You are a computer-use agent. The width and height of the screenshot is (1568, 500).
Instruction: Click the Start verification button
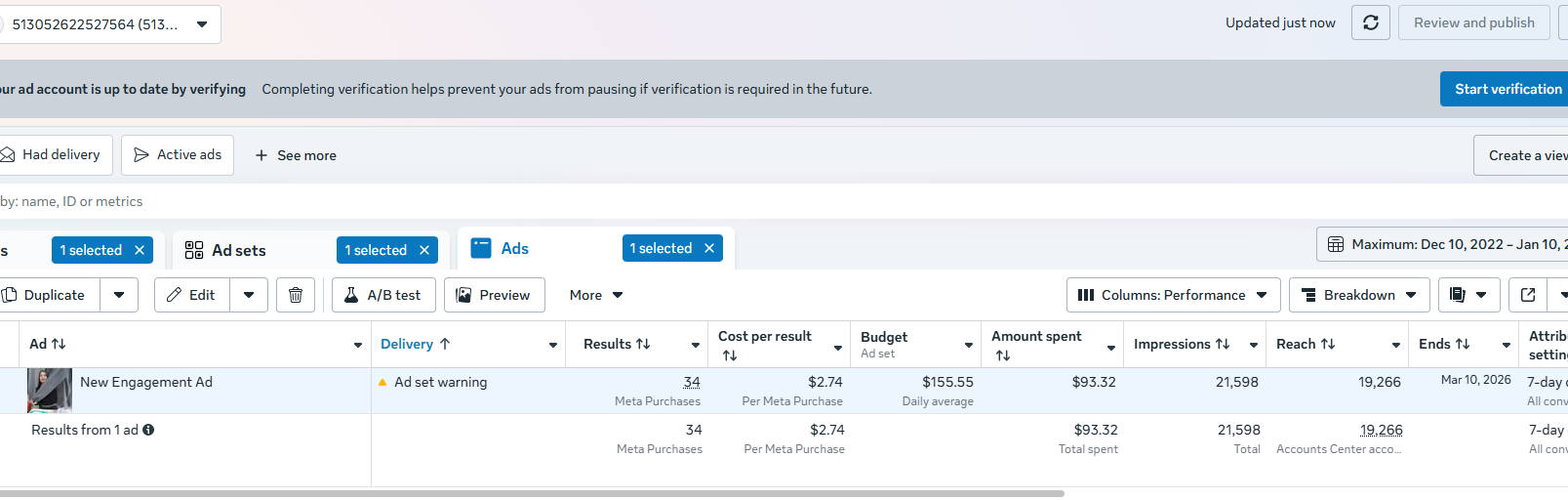(1507, 89)
